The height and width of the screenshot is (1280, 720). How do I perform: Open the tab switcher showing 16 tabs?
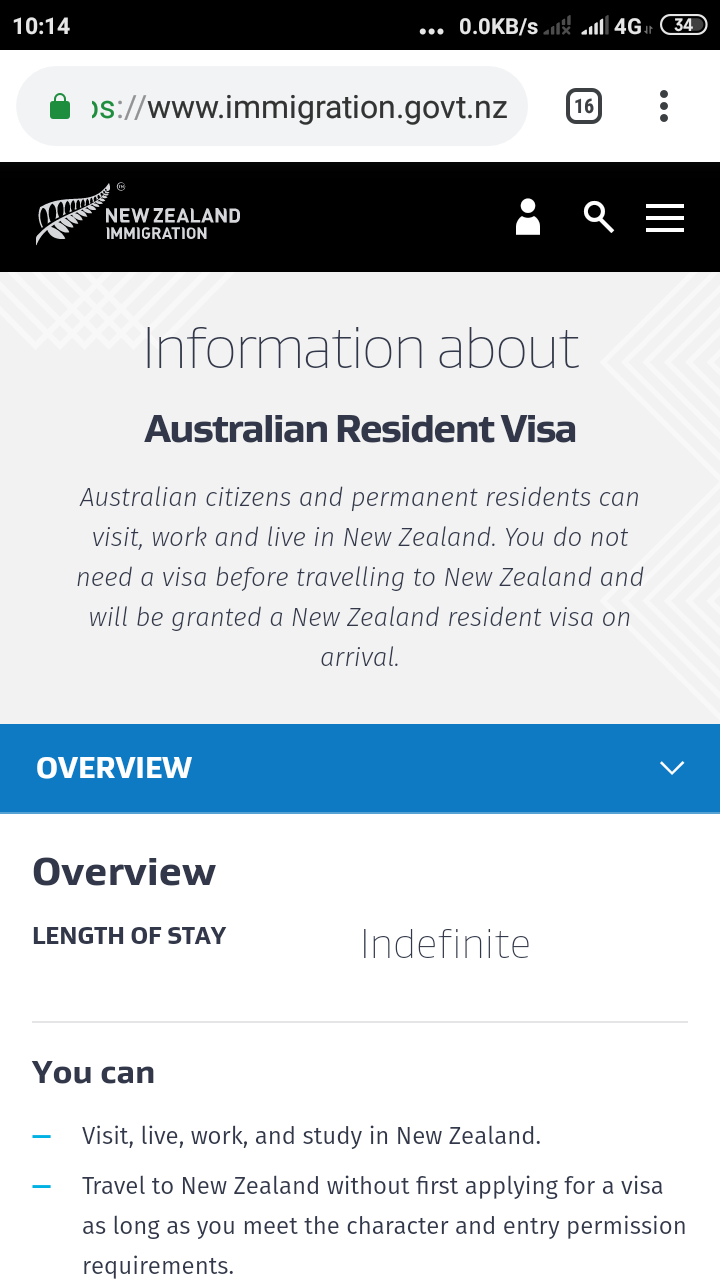[x=584, y=106]
